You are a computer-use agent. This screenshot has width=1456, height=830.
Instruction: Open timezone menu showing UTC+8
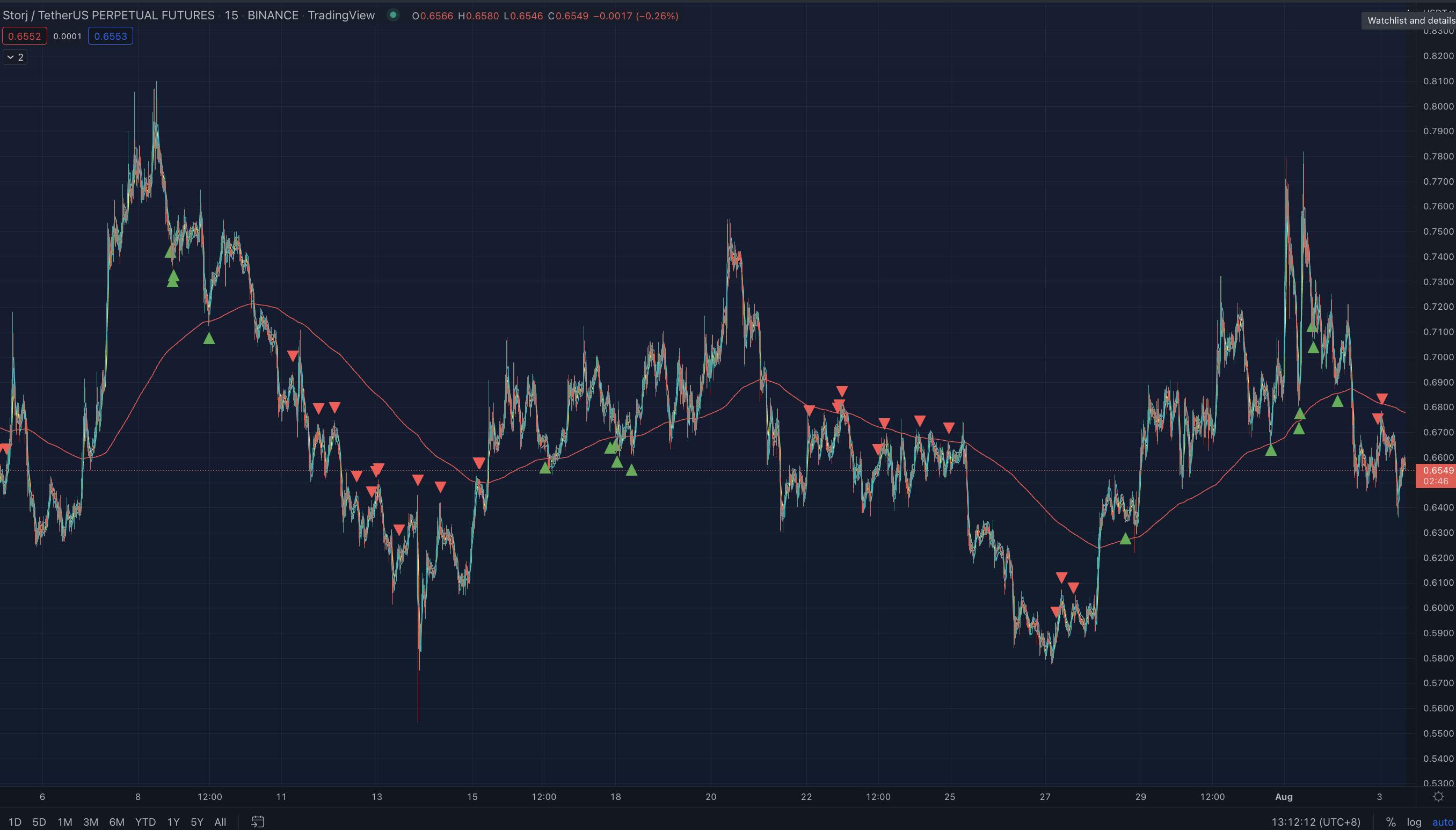[x=1316, y=821]
